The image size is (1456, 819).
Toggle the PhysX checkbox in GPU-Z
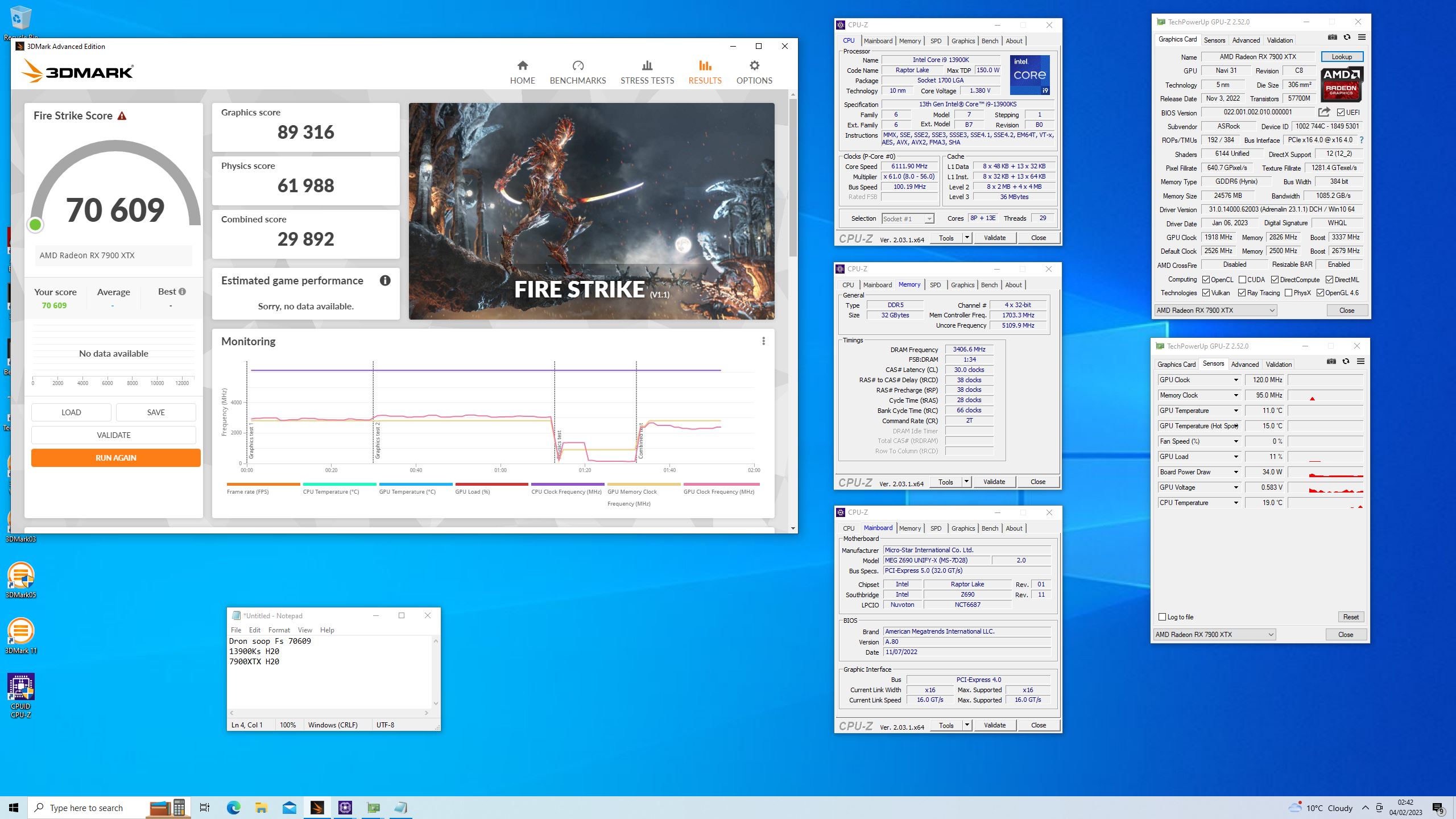tap(1288, 293)
